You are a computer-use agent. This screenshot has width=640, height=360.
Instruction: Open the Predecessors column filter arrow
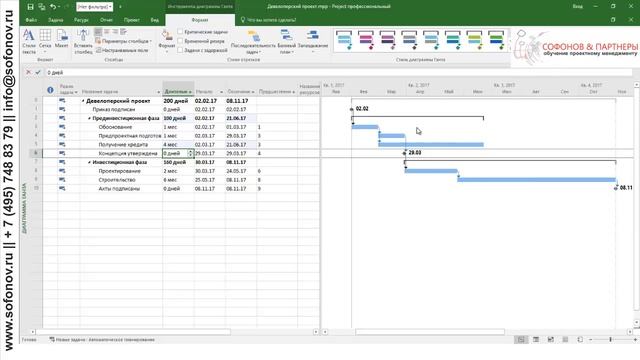293,92
